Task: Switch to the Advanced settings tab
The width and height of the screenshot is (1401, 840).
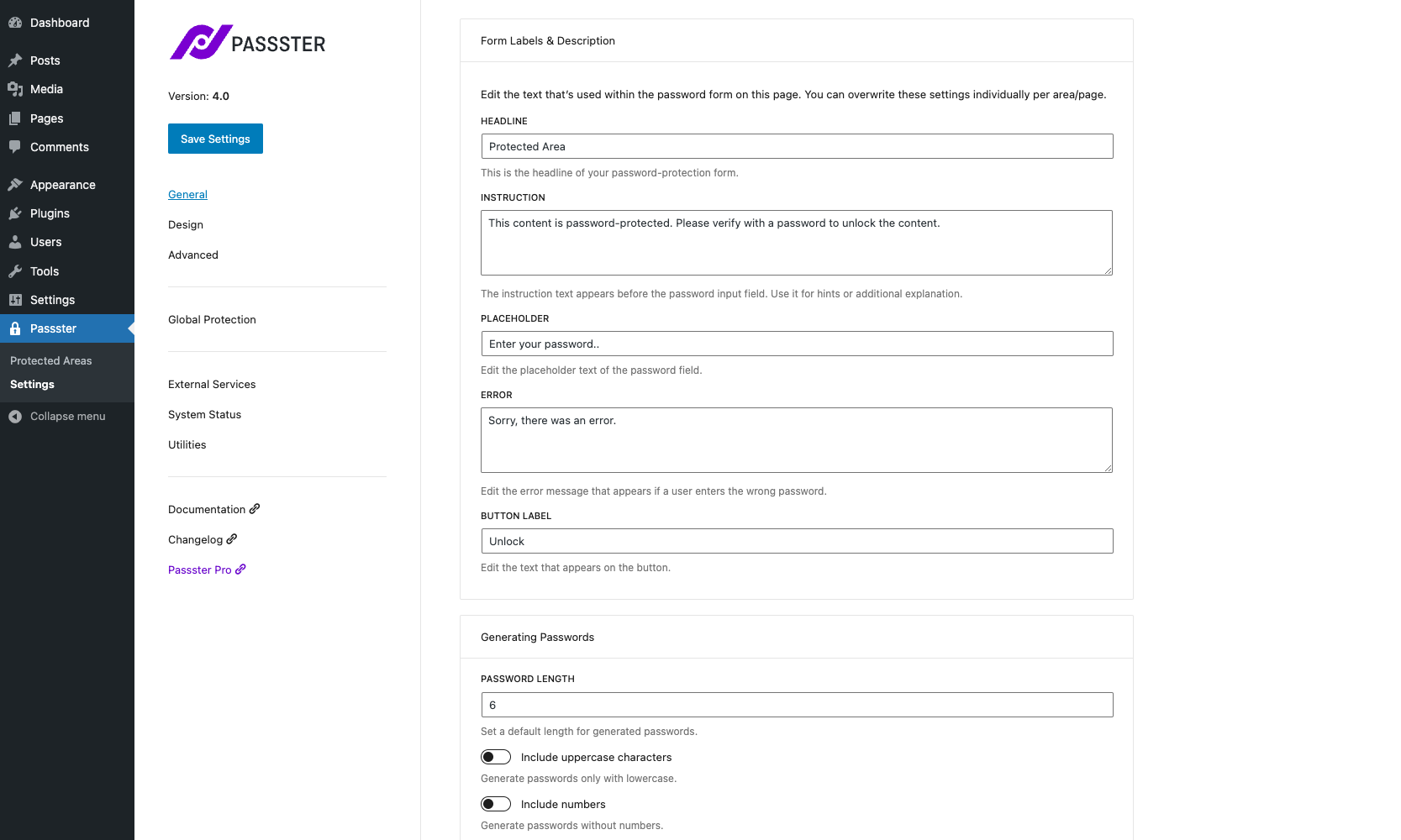Action: (x=193, y=255)
